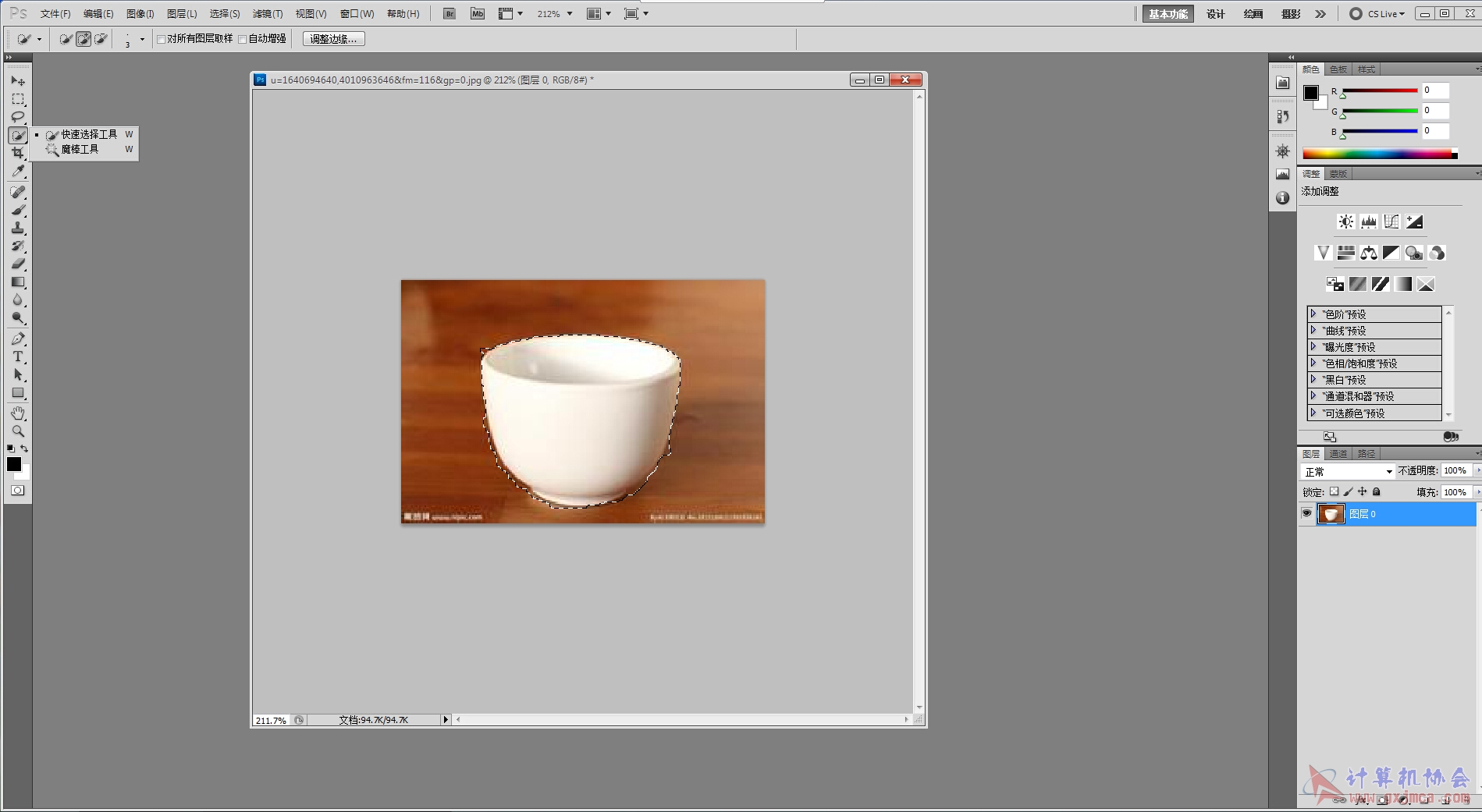Toggle 对所有图层取样 checkbox
The width and height of the screenshot is (1482, 812).
point(161,39)
